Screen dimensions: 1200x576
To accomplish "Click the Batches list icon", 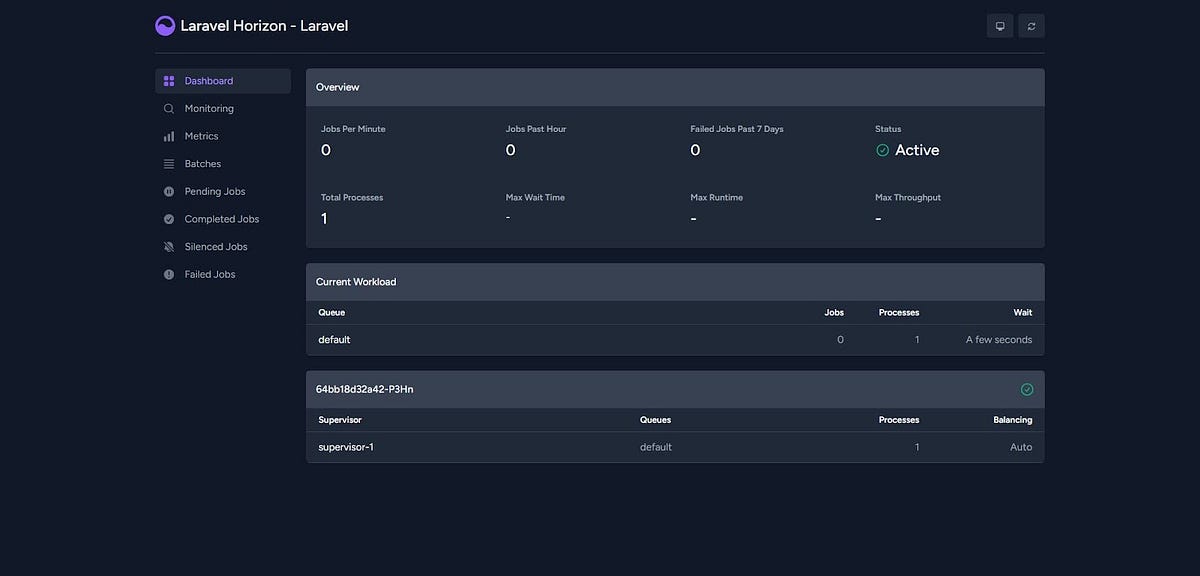I will point(168,163).
